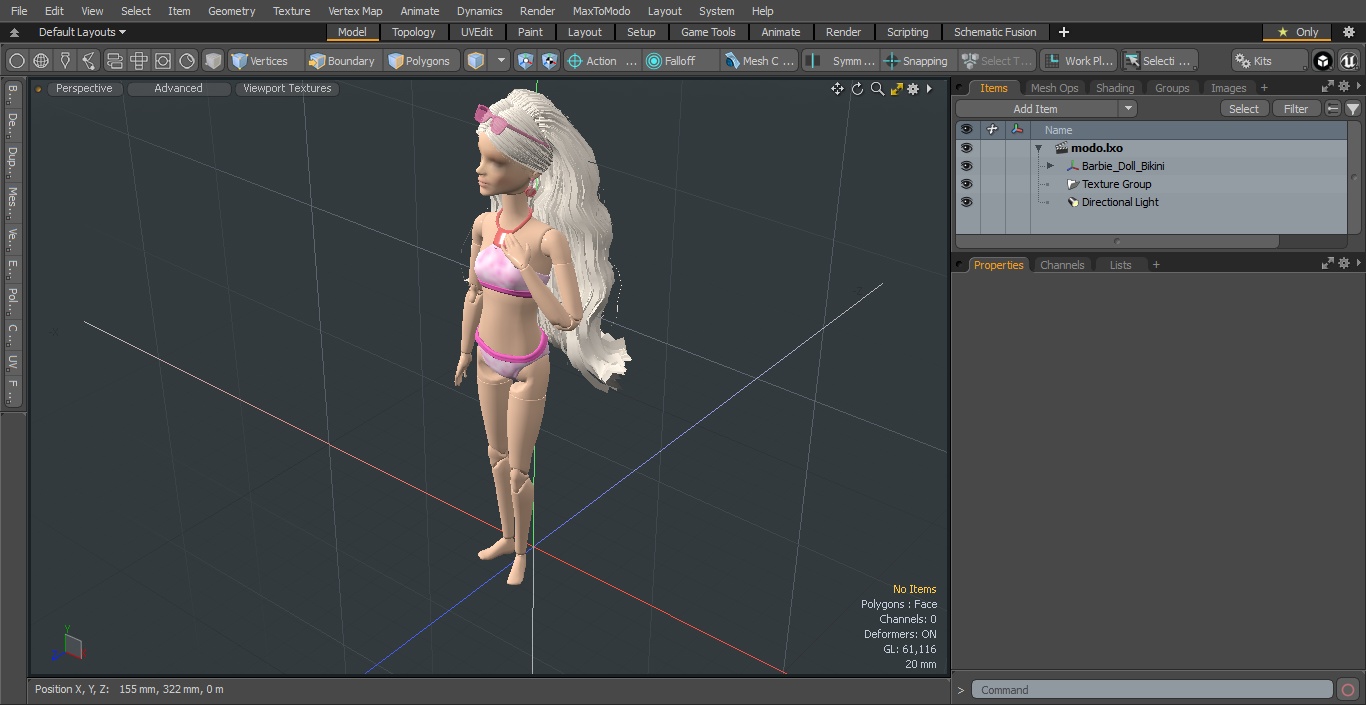Collapse the modo.lxo scene tree
This screenshot has width=1366, height=705.
1038,148
